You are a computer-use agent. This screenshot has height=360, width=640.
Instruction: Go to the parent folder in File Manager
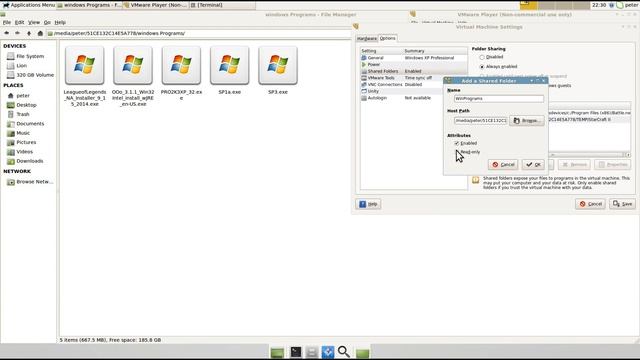pyautogui.click(x=29, y=33)
